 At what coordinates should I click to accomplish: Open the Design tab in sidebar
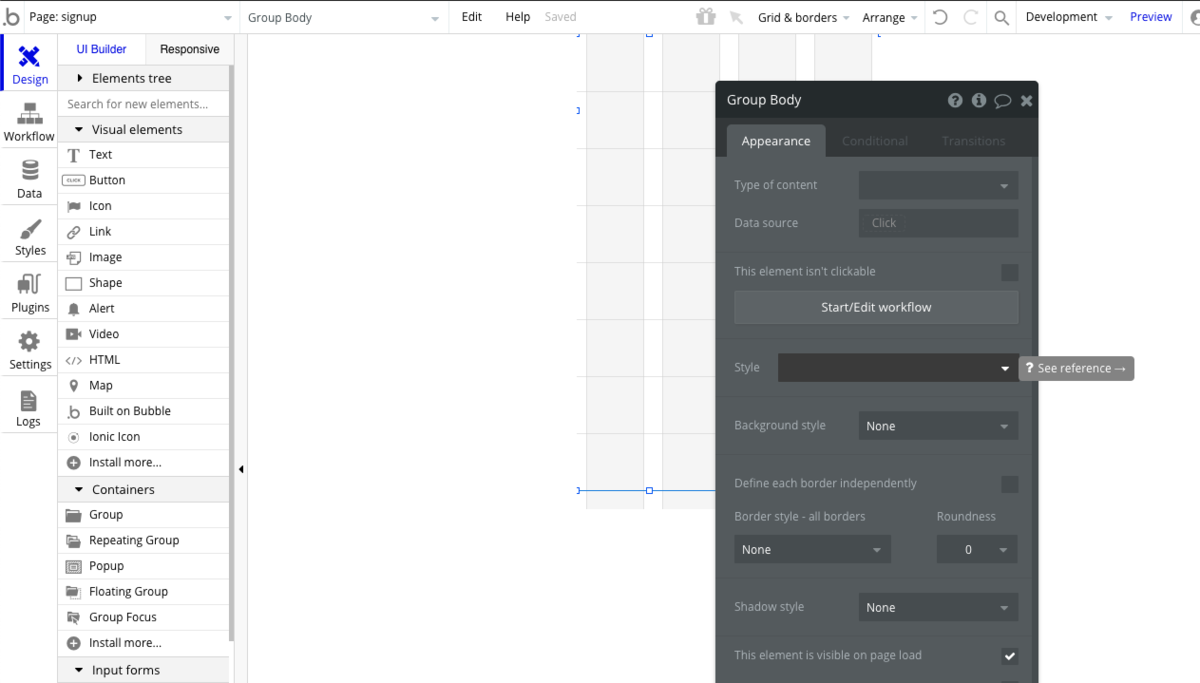coord(29,66)
